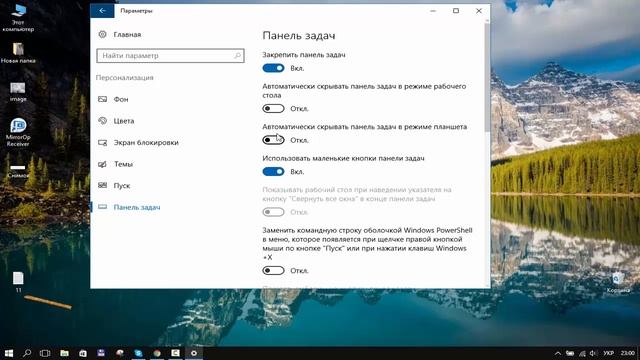Open Главная home settings page
The height and width of the screenshot is (360, 640).
[x=127, y=35]
